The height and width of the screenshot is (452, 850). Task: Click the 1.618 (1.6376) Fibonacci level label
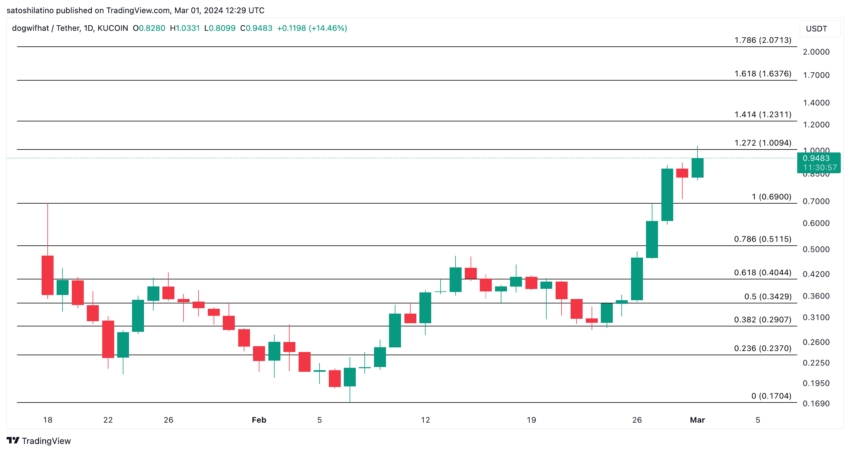(763, 74)
